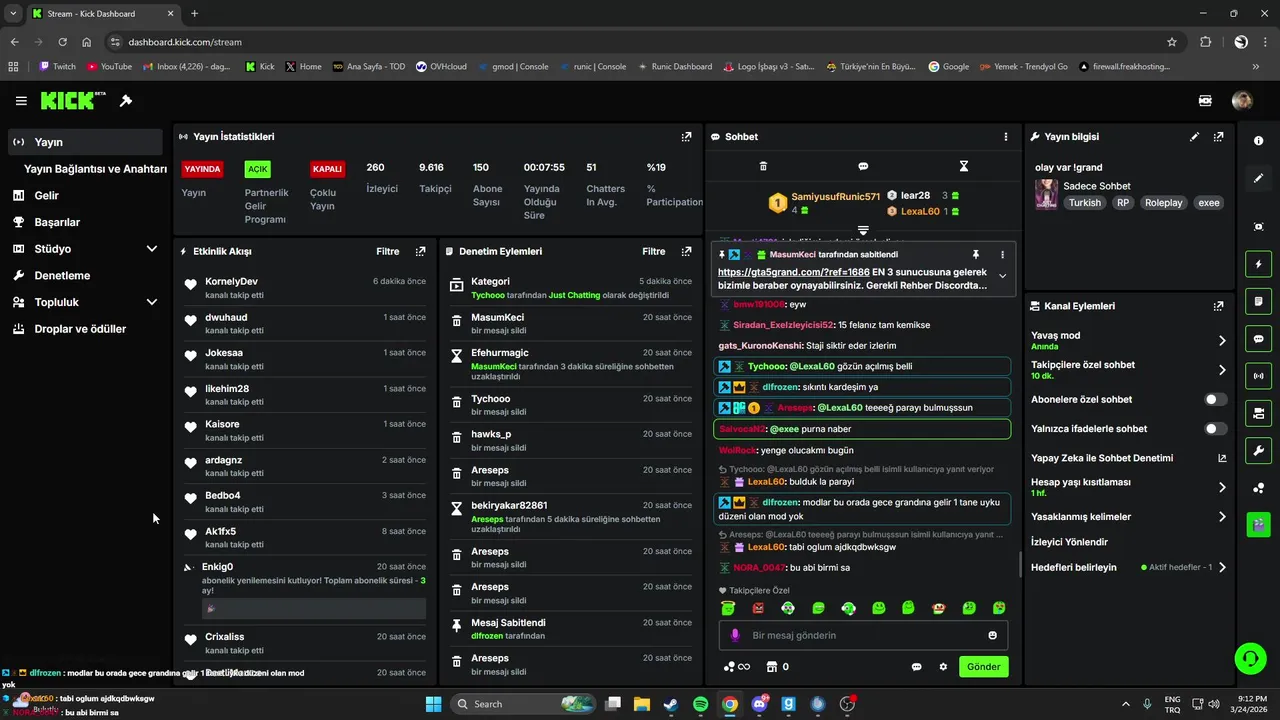
Task: Open chat settings gear icon
Action: click(x=943, y=667)
